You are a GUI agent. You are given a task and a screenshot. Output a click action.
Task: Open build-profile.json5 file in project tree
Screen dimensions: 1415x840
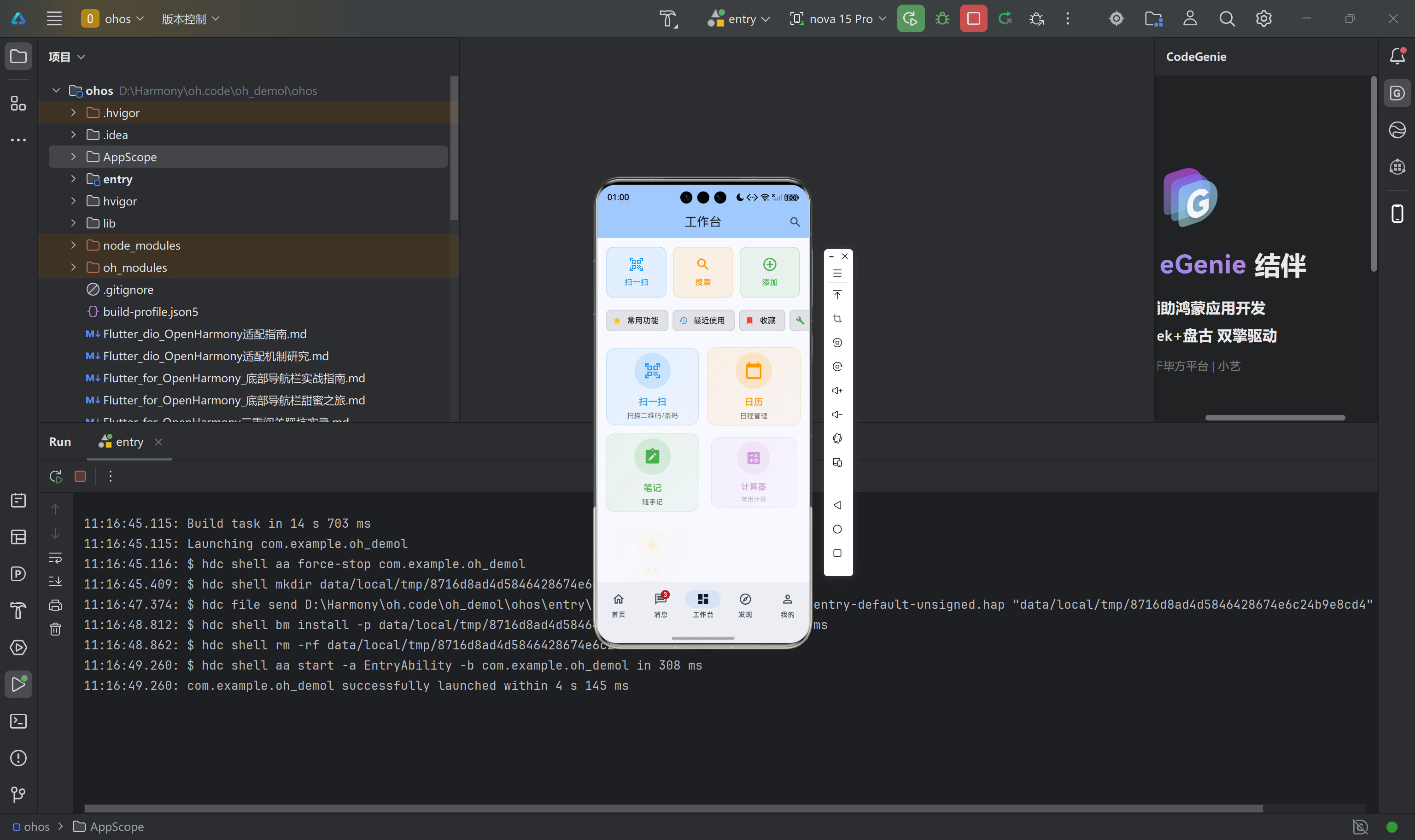tap(151, 312)
